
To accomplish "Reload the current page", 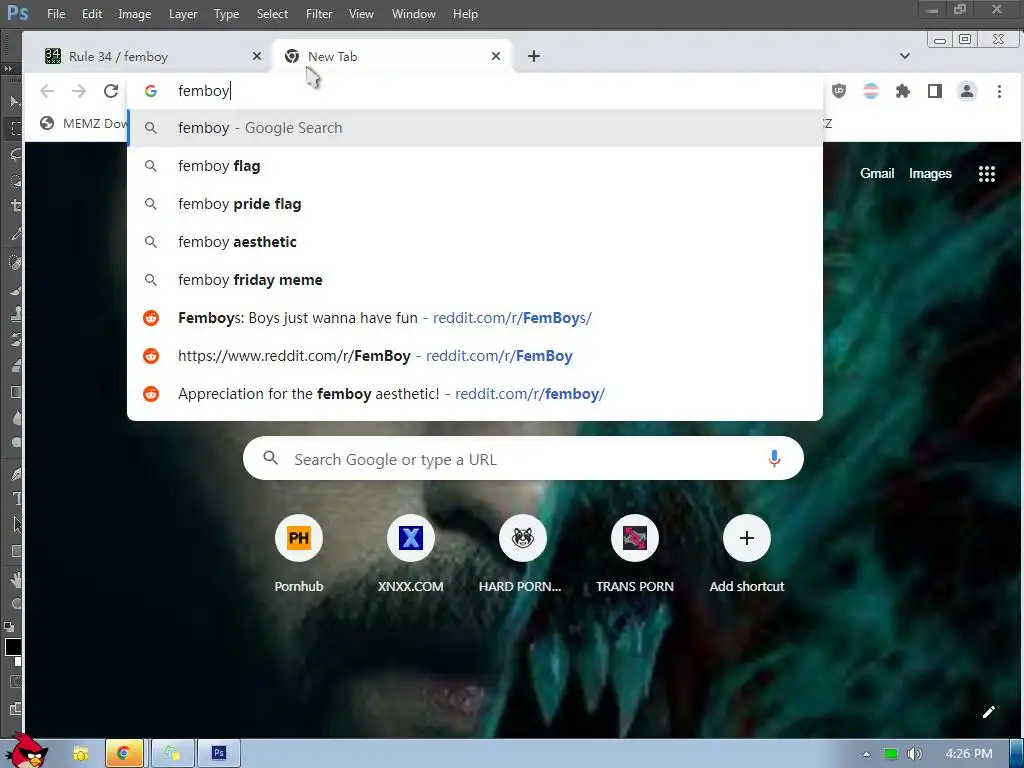I will pos(111,91).
